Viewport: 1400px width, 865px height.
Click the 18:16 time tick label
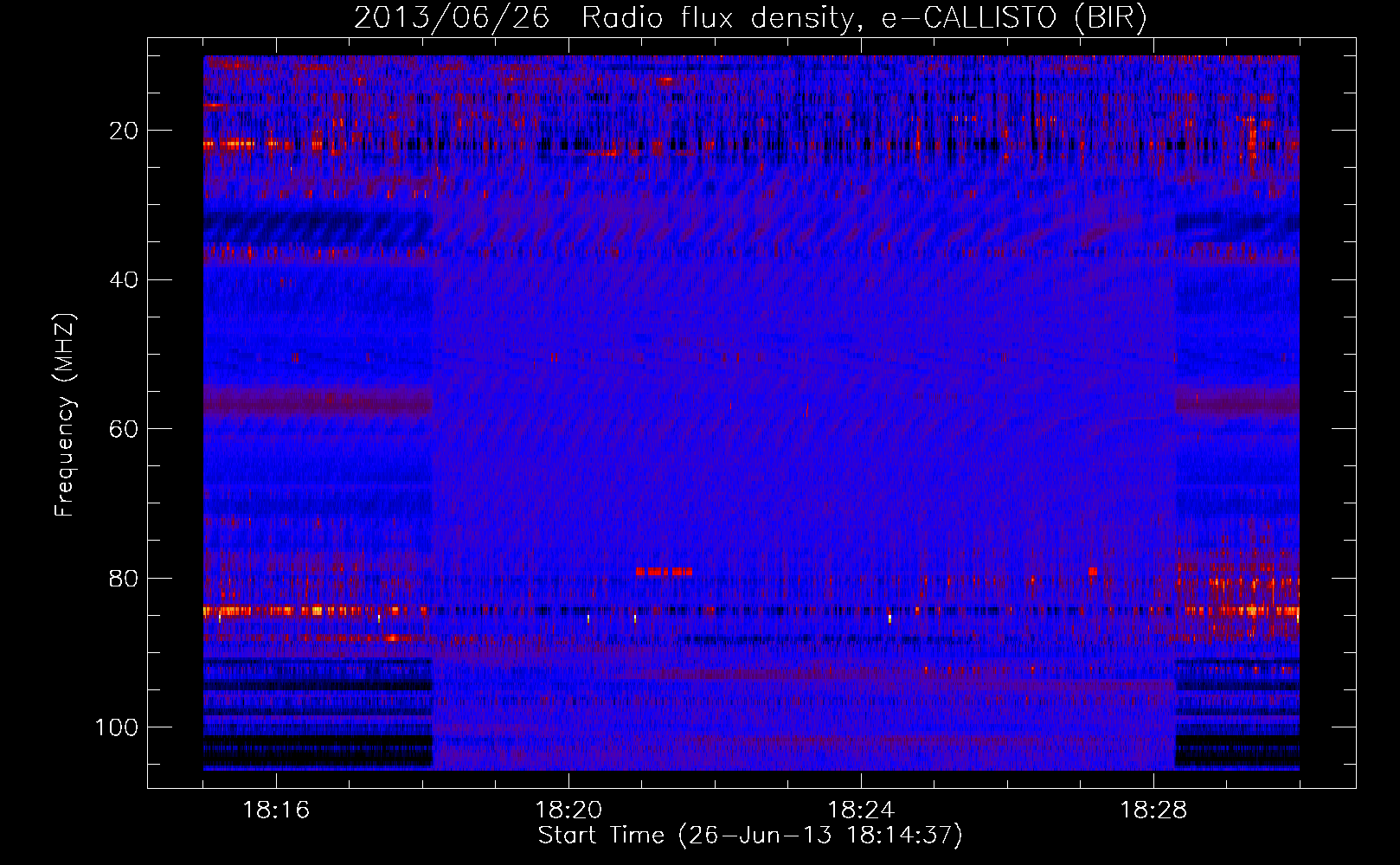pos(276,811)
